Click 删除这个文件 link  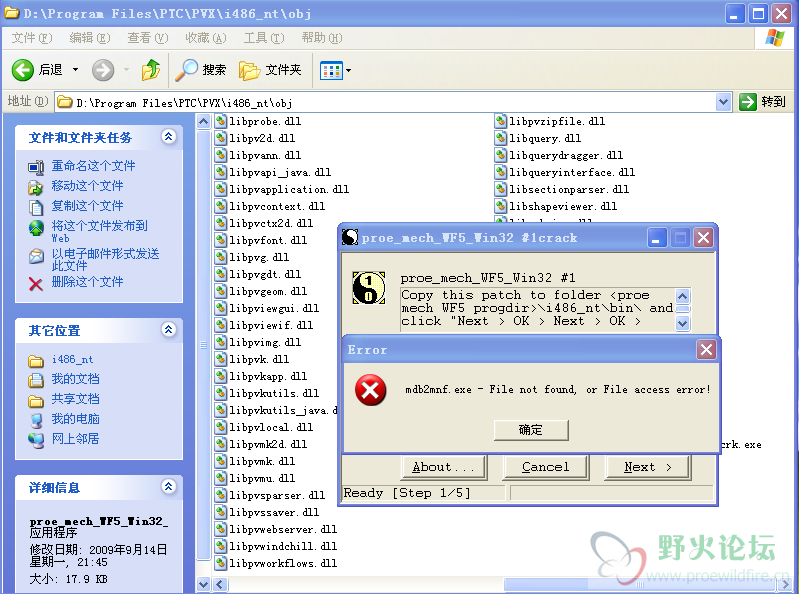pos(87,282)
